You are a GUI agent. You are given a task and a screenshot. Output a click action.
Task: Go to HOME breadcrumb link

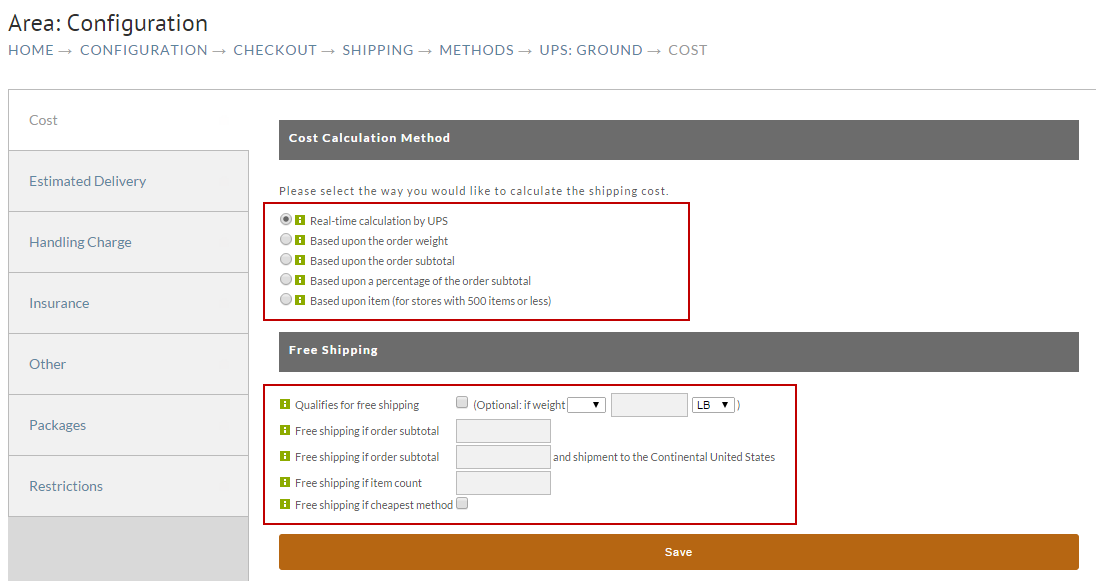tap(31, 50)
